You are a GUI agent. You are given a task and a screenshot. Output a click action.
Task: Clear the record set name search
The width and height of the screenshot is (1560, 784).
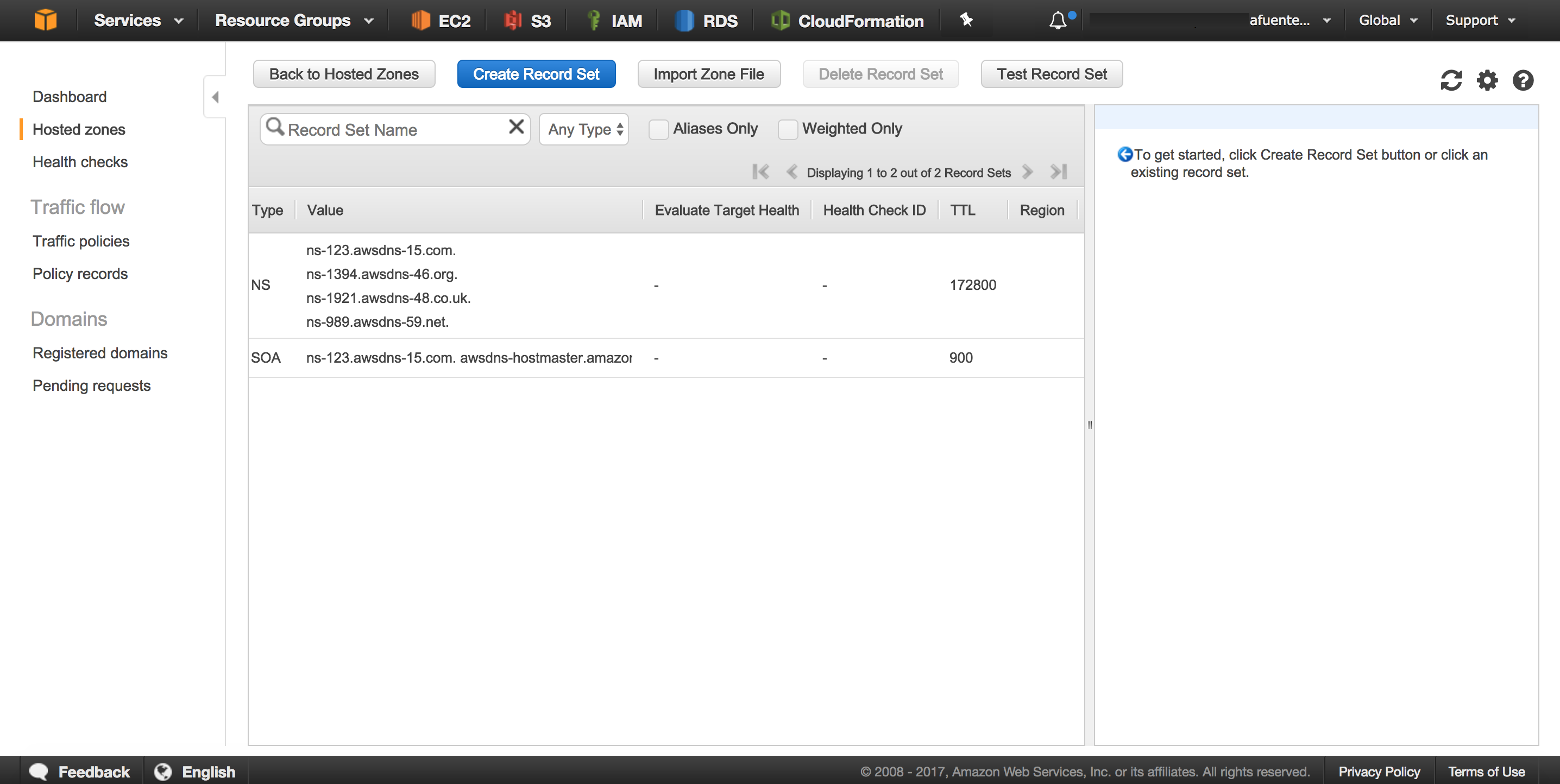[516, 127]
